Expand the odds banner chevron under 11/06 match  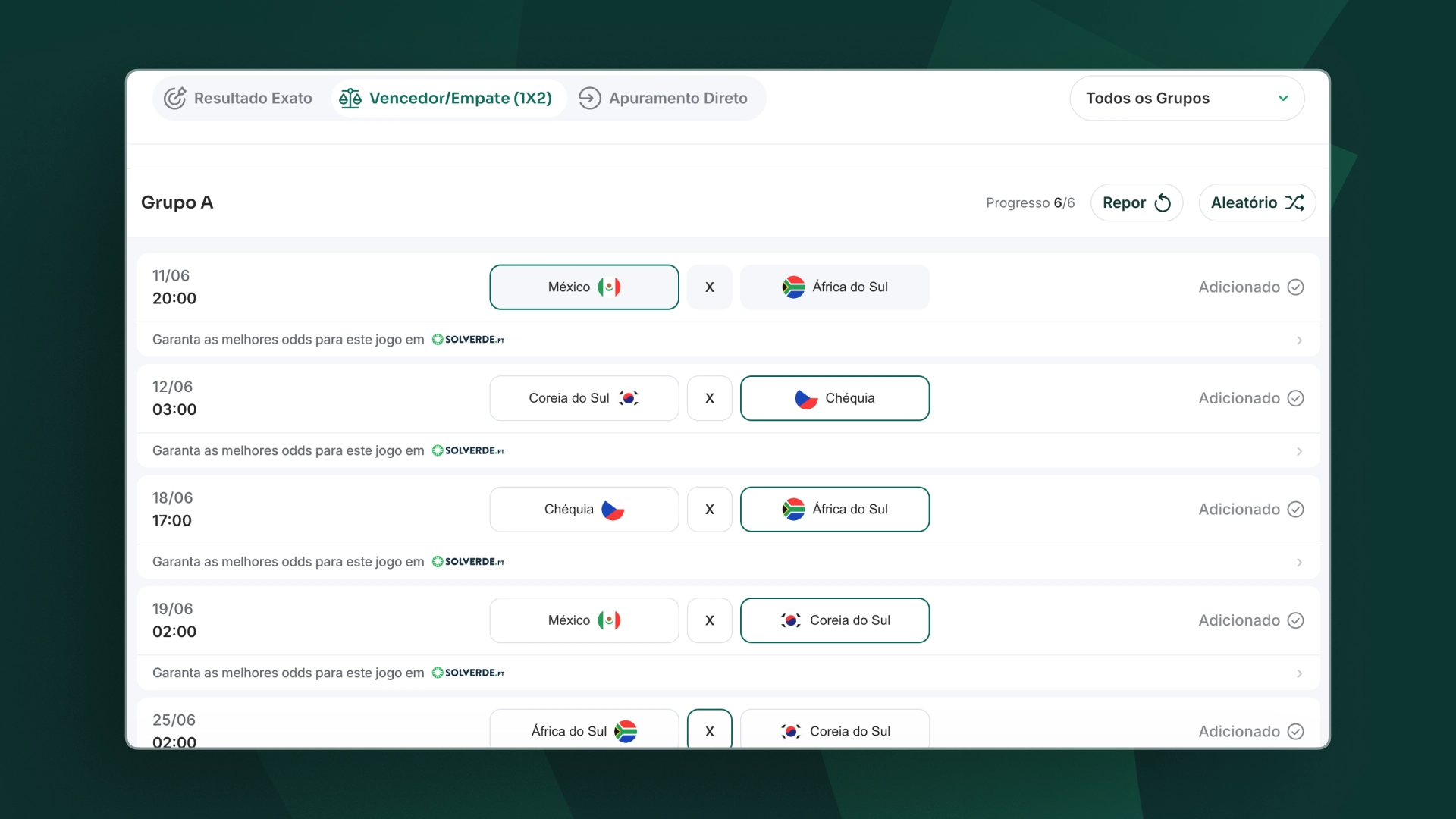pos(1299,340)
